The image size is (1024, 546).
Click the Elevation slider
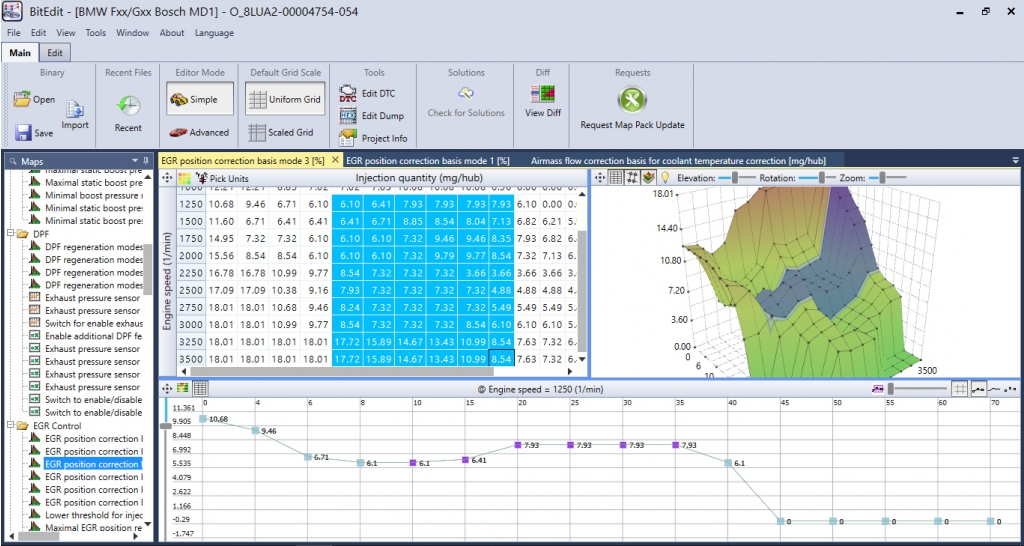(x=735, y=178)
